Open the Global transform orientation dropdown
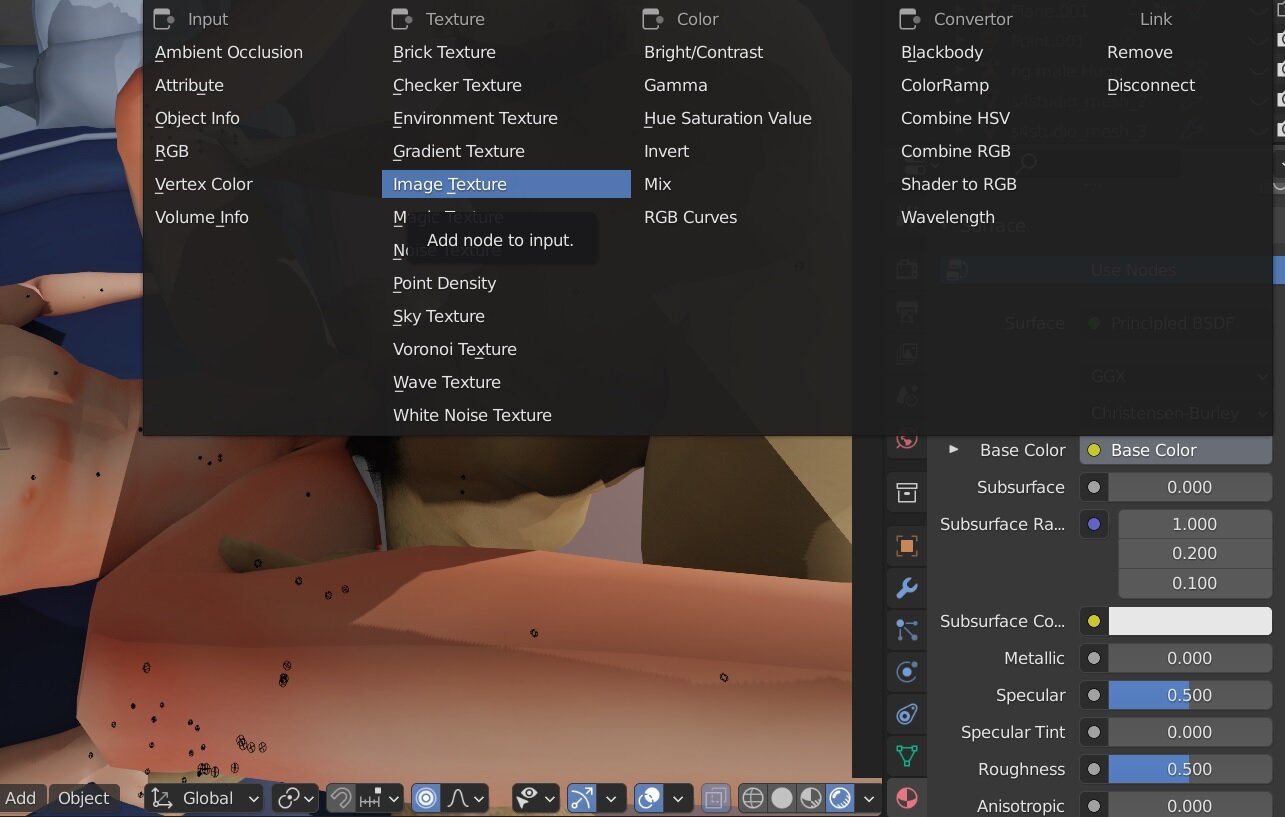1285x817 pixels. pos(206,798)
